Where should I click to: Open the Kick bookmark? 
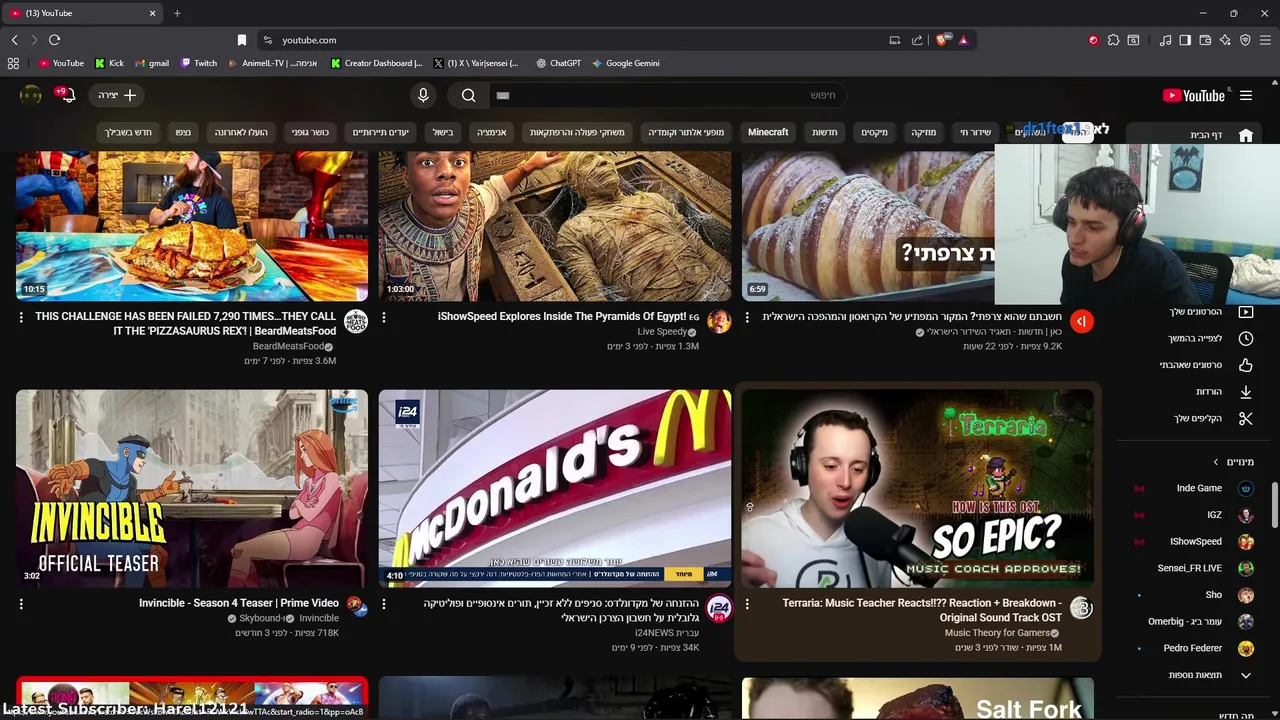coord(109,63)
